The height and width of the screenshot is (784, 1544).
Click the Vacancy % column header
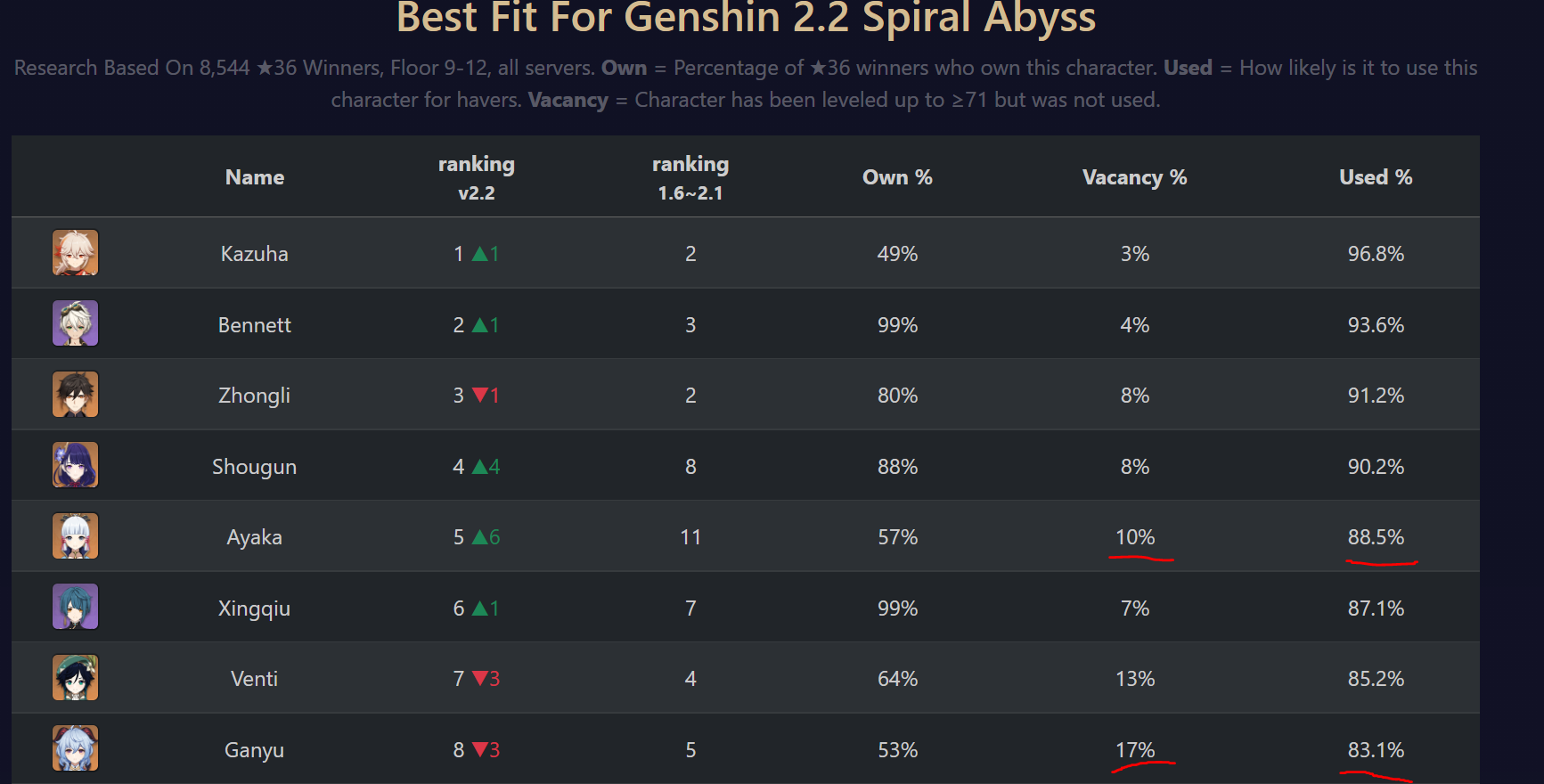pos(1134,177)
